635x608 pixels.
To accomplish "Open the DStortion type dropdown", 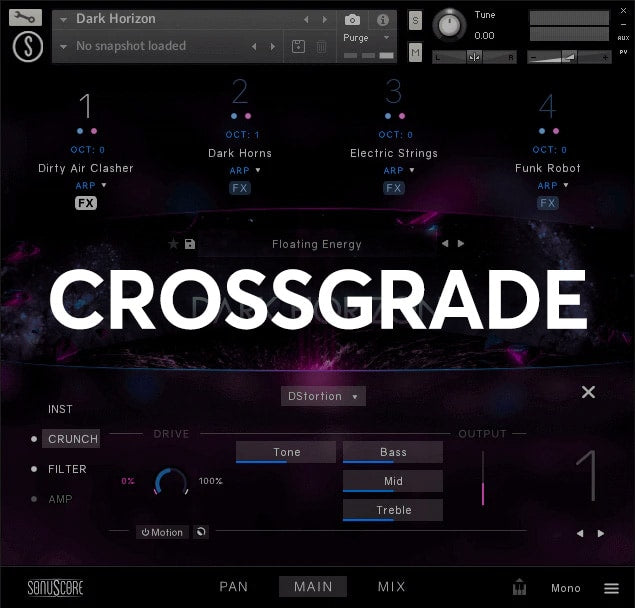I will coord(323,396).
